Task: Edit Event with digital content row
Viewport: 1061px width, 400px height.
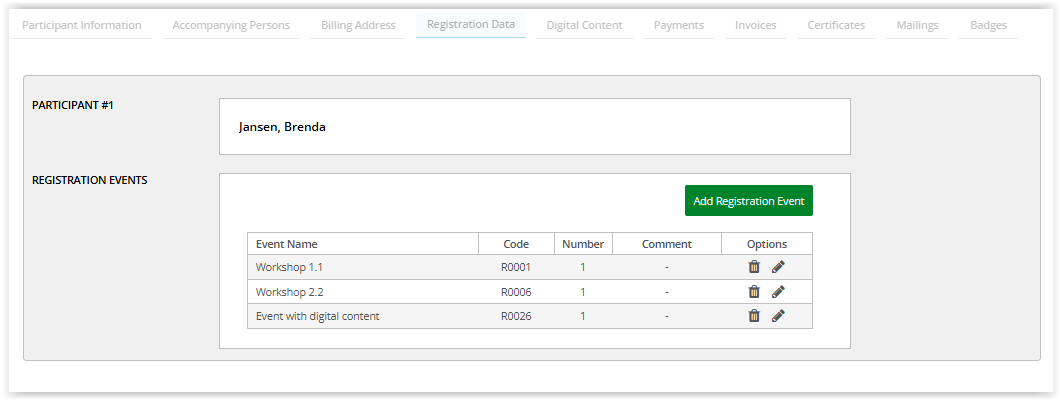Action: click(778, 316)
